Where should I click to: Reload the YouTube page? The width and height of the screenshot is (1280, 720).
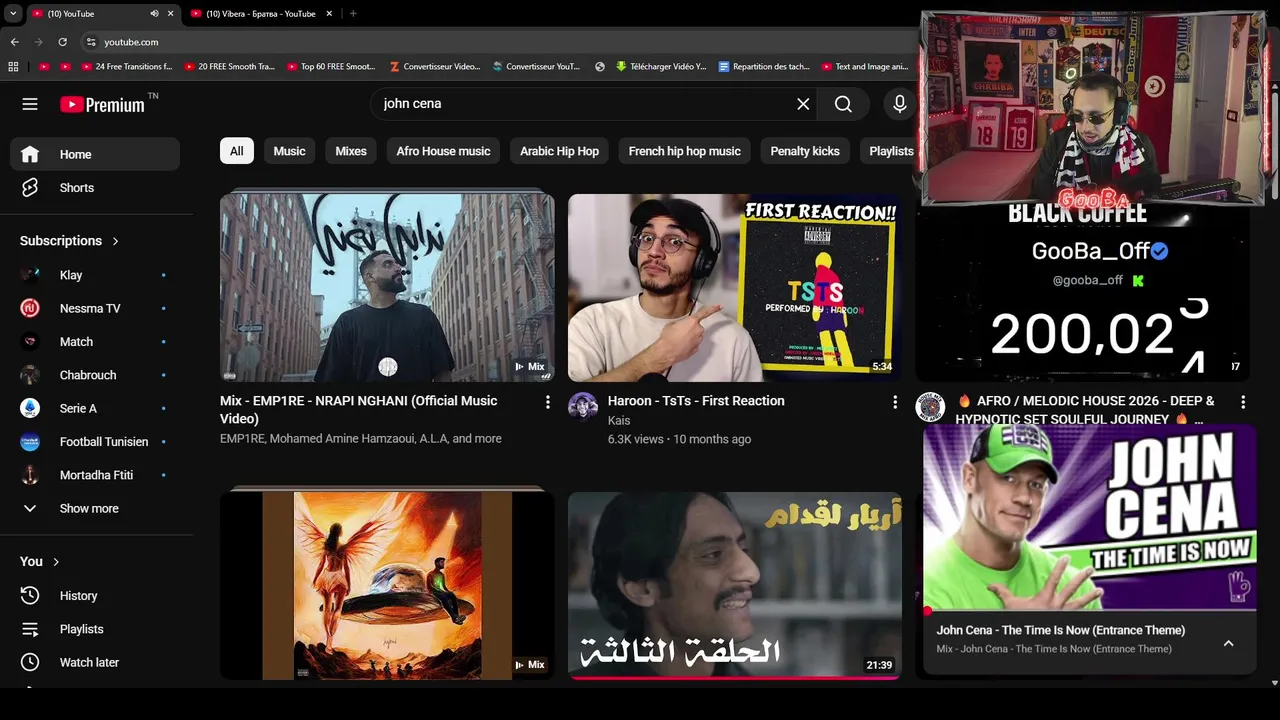(62, 42)
